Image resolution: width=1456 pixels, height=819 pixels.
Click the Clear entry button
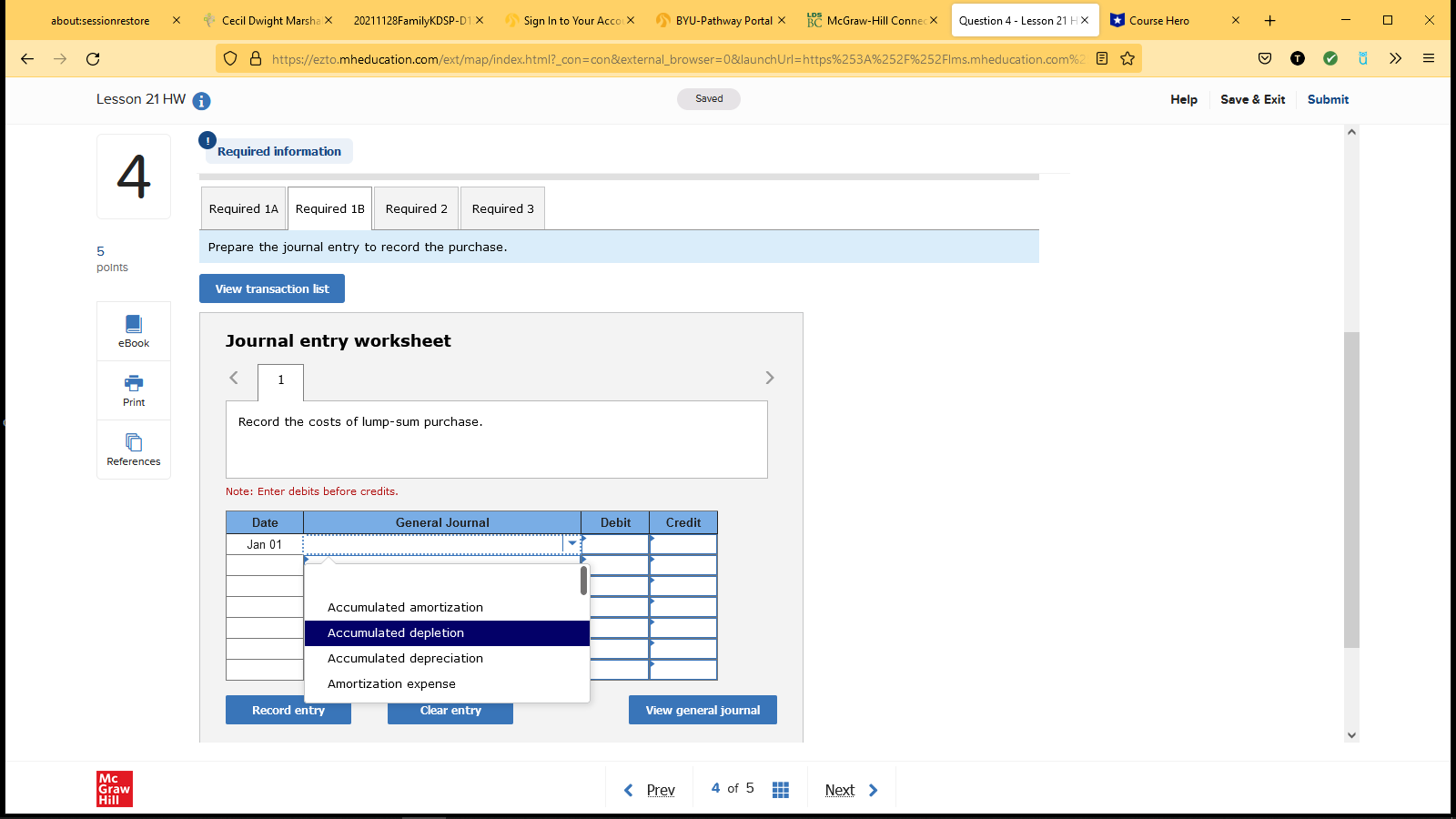coord(450,711)
